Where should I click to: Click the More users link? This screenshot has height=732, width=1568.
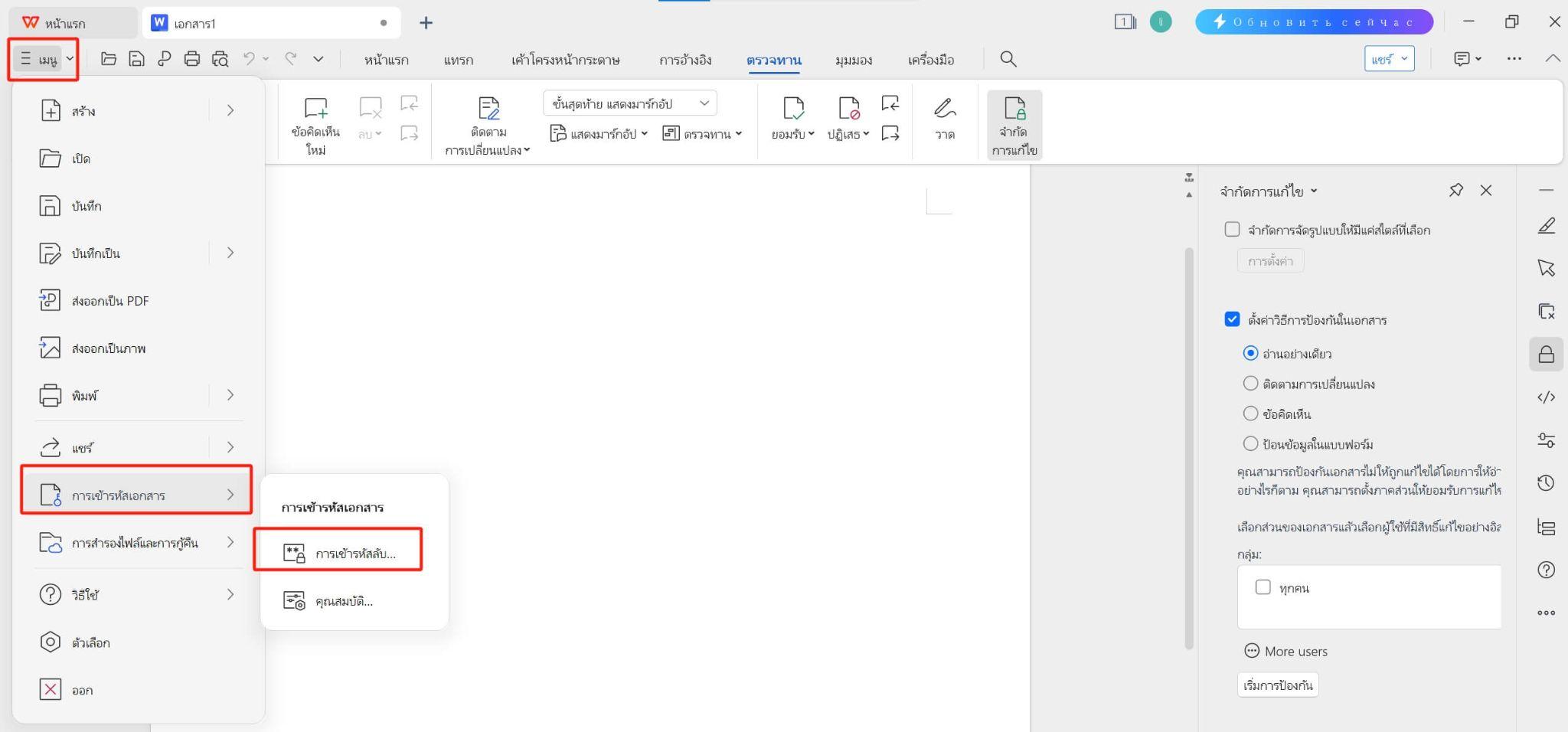point(1295,652)
